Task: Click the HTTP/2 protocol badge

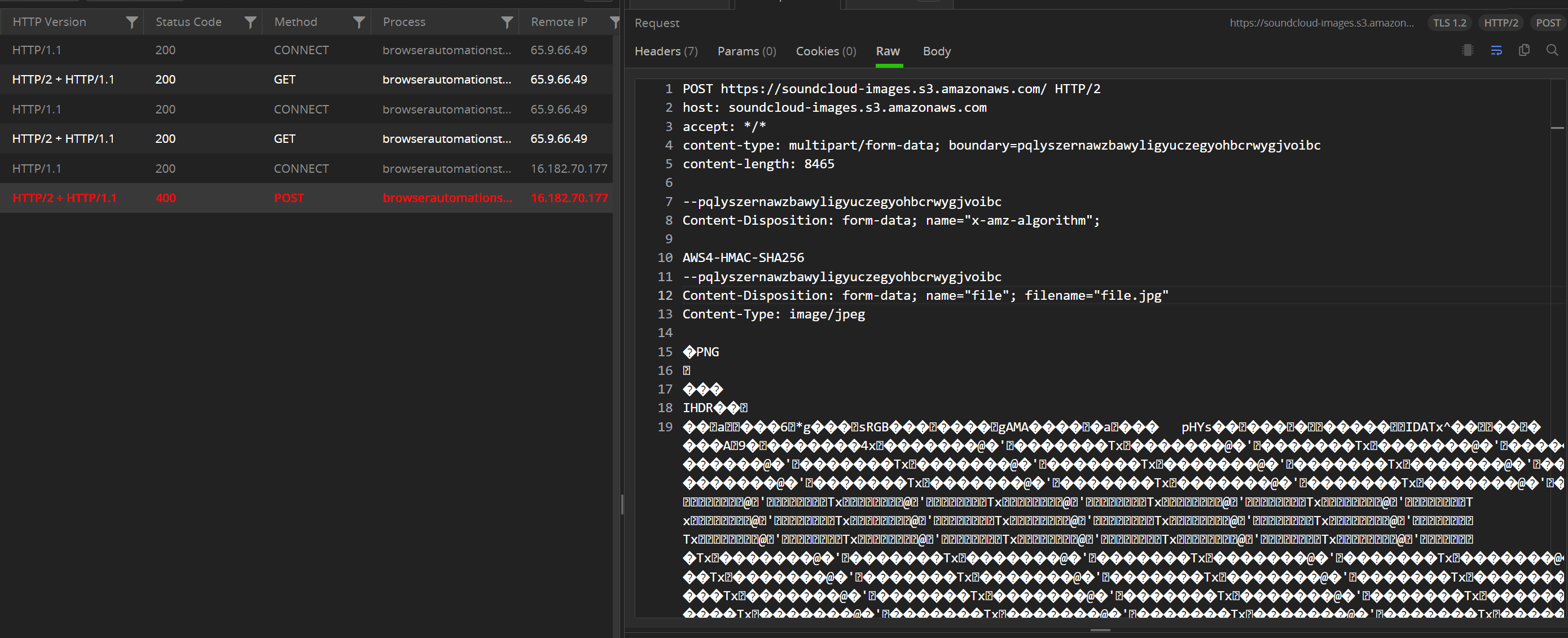Action: [1500, 23]
